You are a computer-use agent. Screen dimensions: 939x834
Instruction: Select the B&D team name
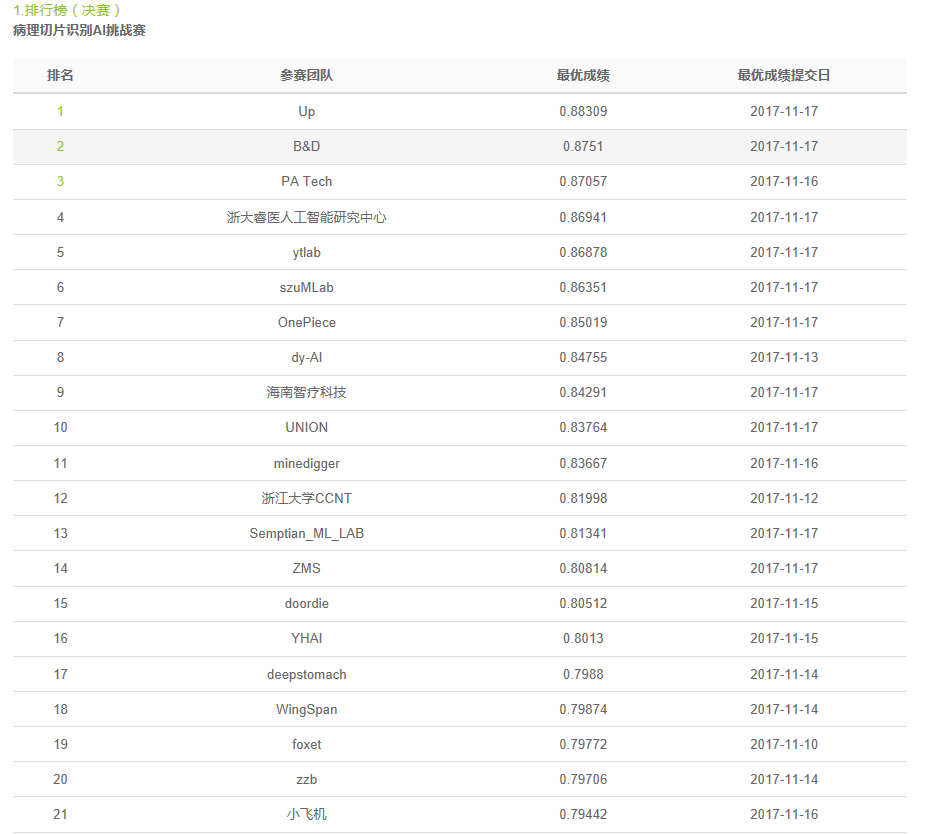tap(307, 146)
